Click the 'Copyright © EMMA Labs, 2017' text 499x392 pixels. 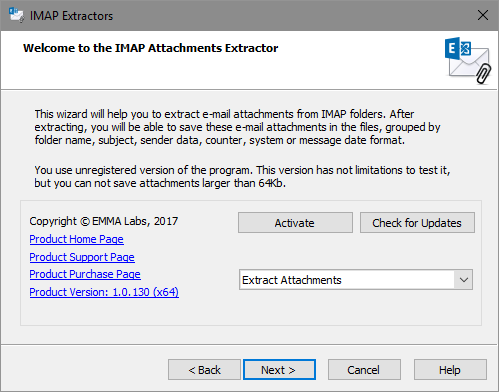[104, 221]
